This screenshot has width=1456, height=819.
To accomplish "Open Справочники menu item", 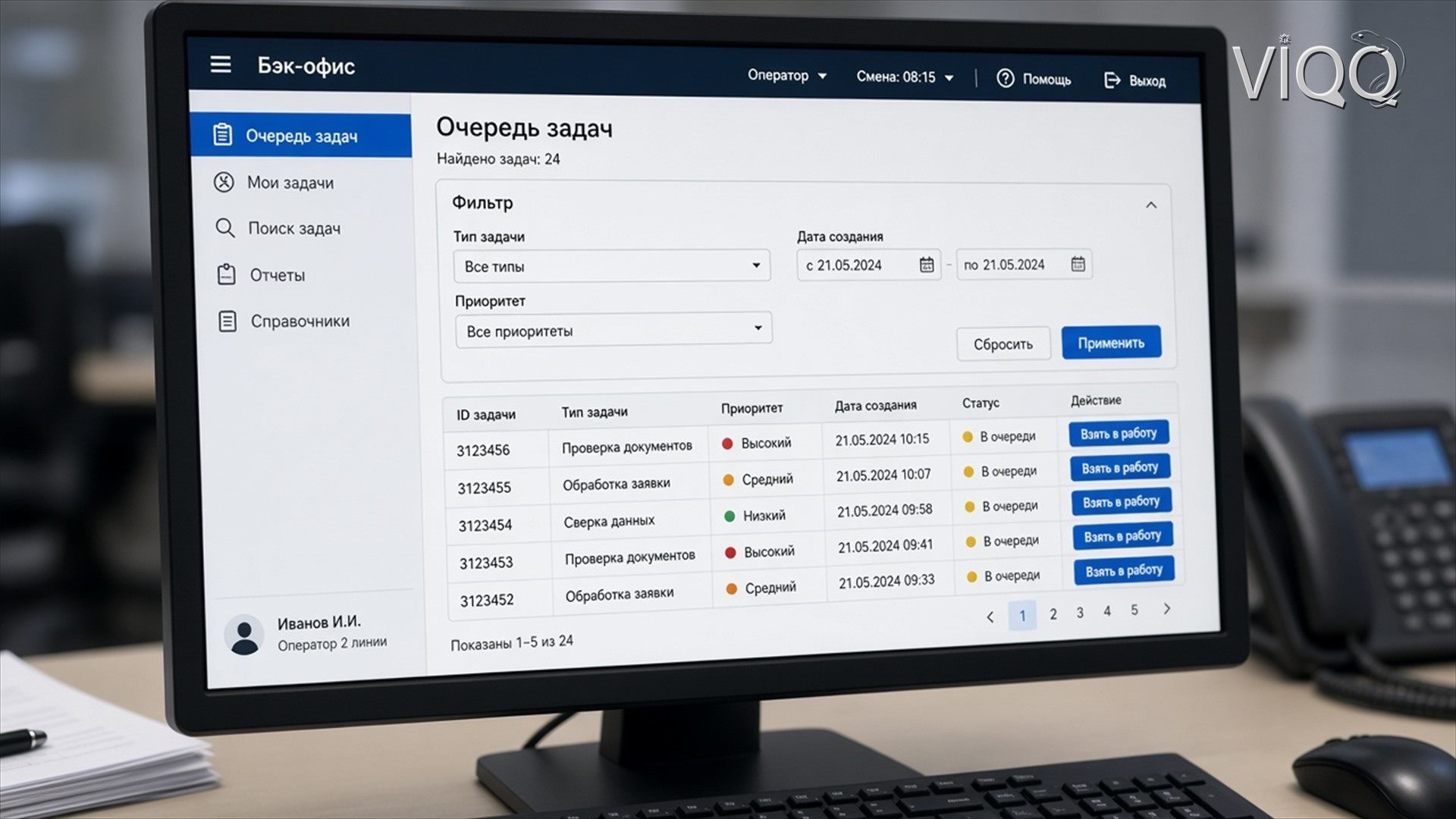I will [x=300, y=321].
